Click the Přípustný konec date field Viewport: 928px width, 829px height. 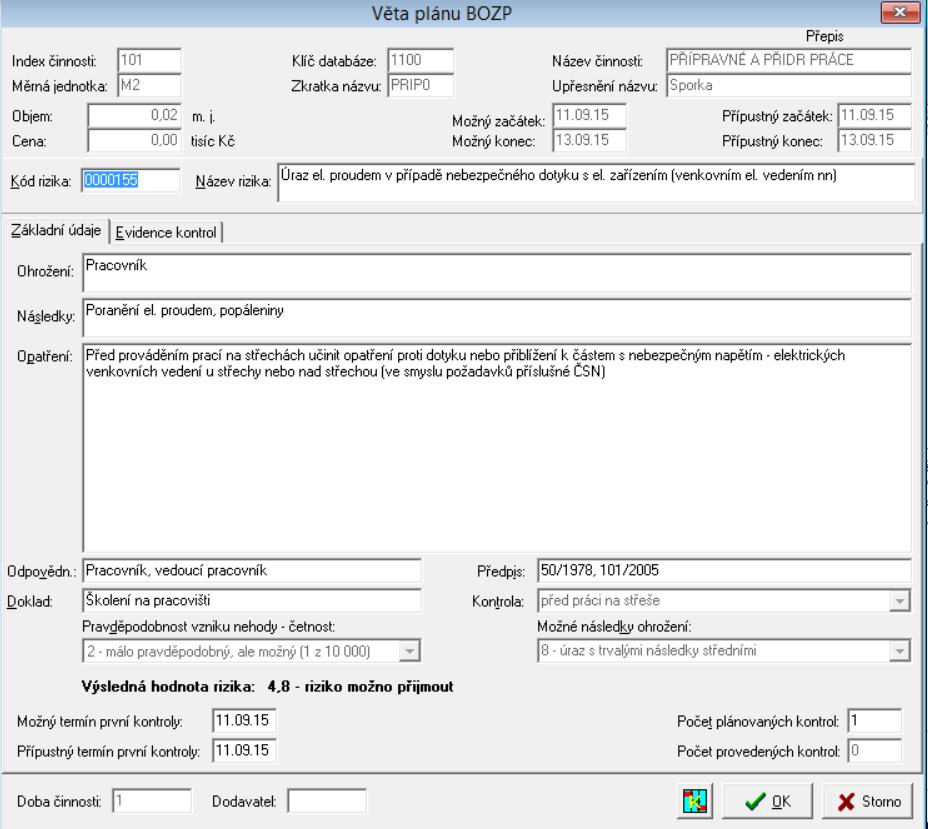pyautogui.click(x=874, y=140)
